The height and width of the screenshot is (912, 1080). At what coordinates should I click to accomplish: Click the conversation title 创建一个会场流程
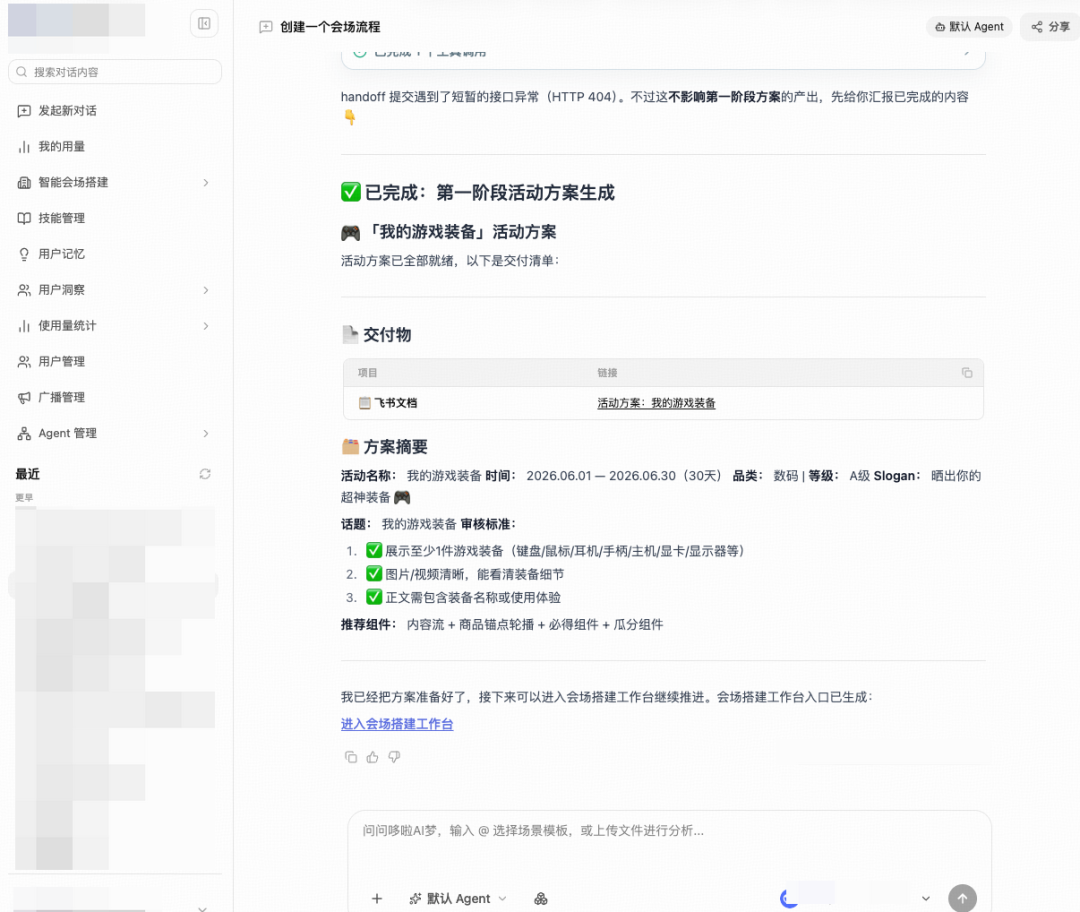point(330,27)
